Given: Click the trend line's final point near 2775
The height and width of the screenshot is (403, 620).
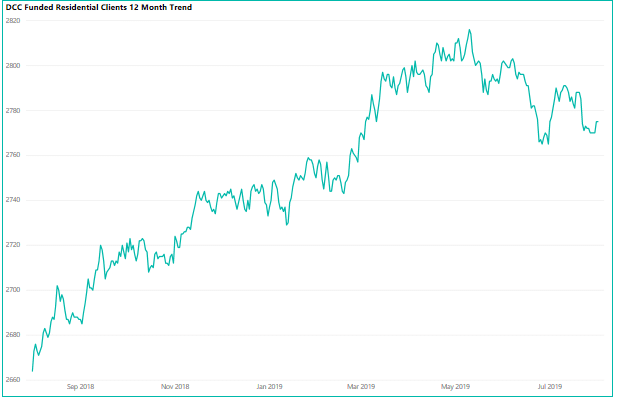Looking at the screenshot, I should (598, 121).
